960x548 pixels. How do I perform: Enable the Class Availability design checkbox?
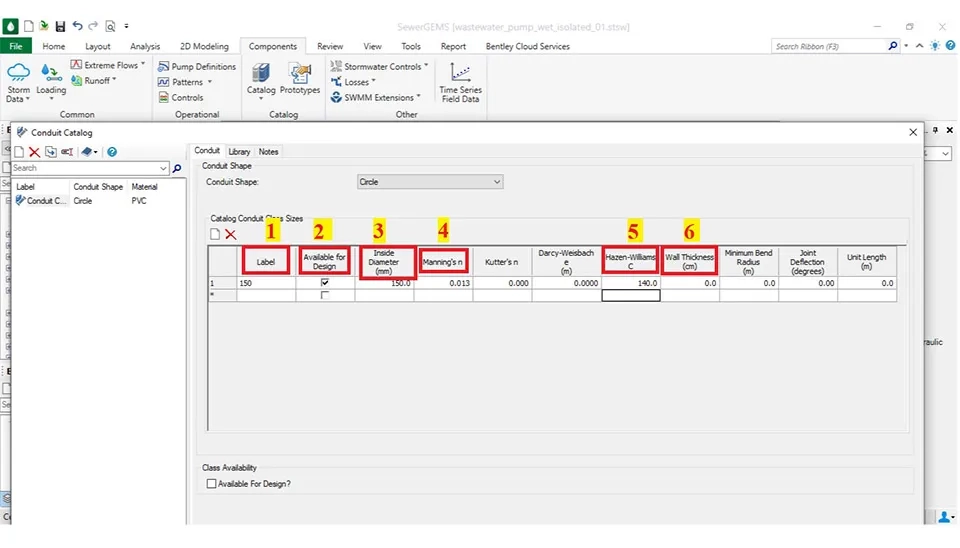pos(211,484)
